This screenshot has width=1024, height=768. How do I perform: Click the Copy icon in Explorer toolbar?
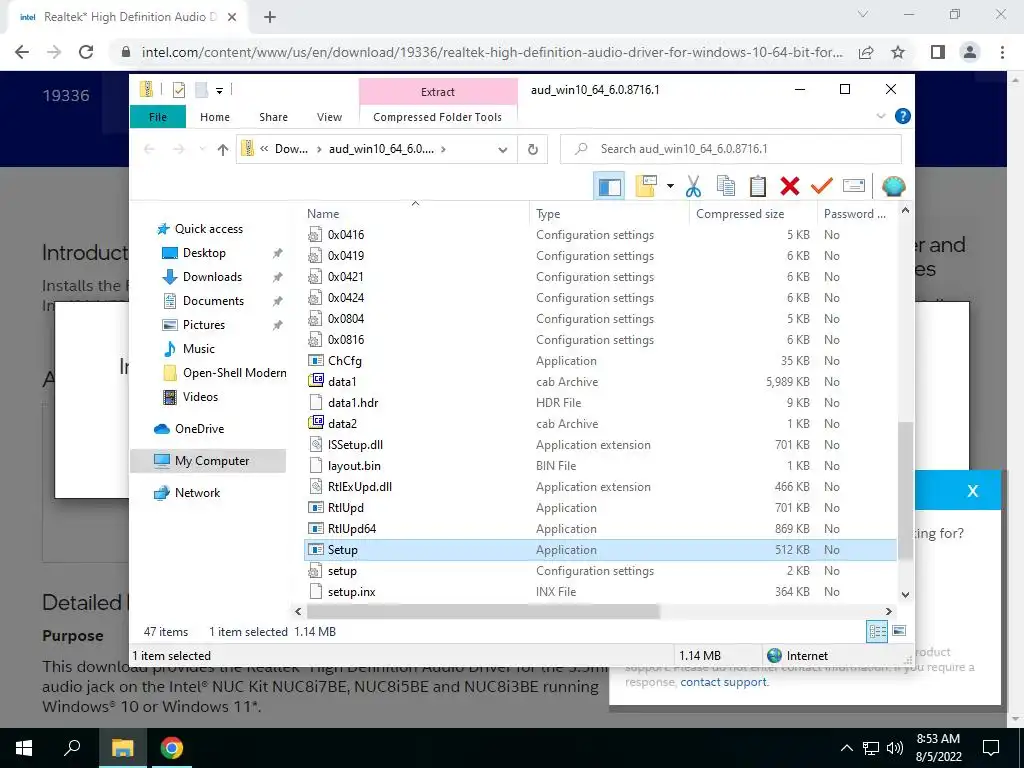click(726, 187)
